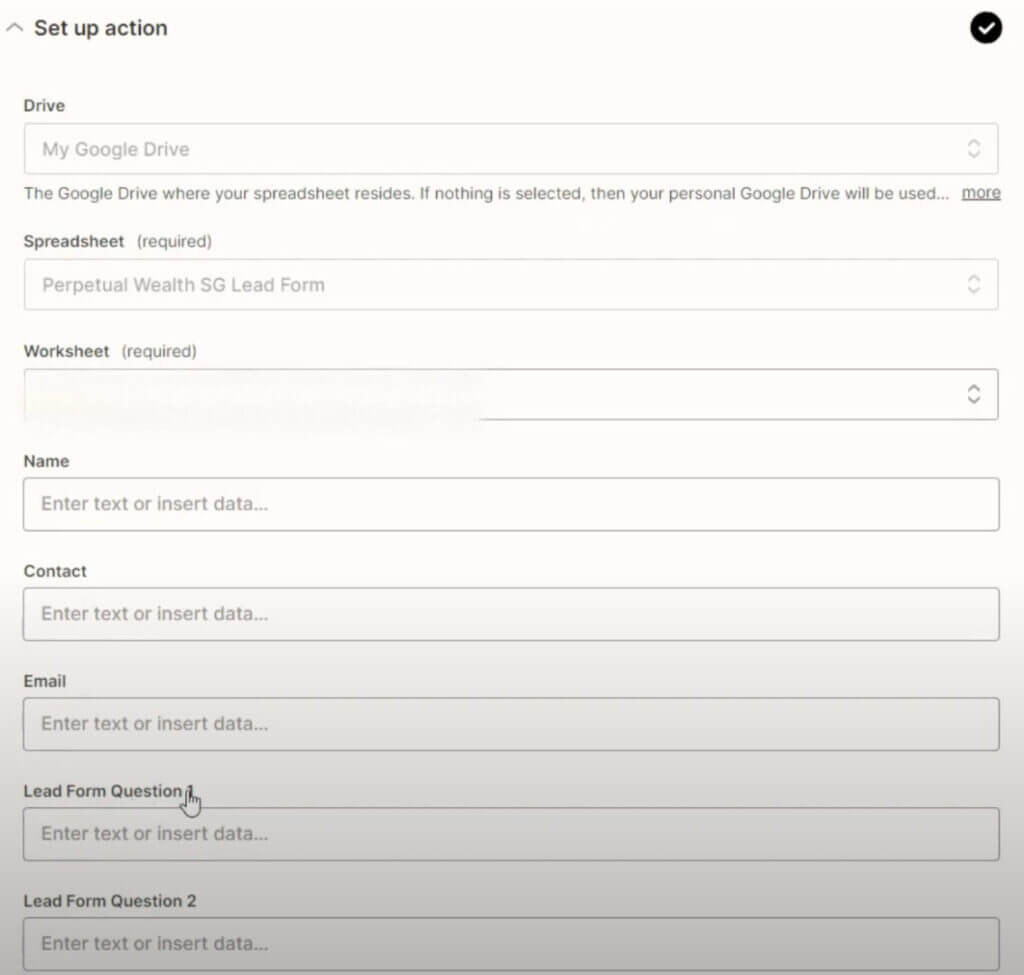
Task: Click inside the Email input field
Action: [x=512, y=724]
